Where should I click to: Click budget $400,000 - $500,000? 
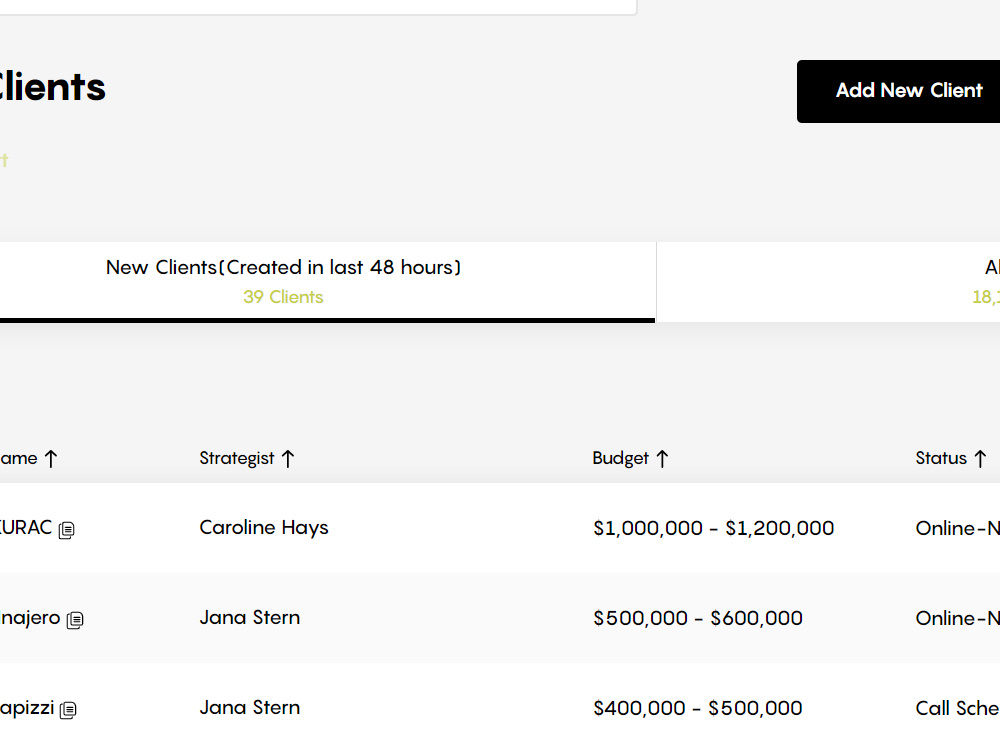point(698,708)
